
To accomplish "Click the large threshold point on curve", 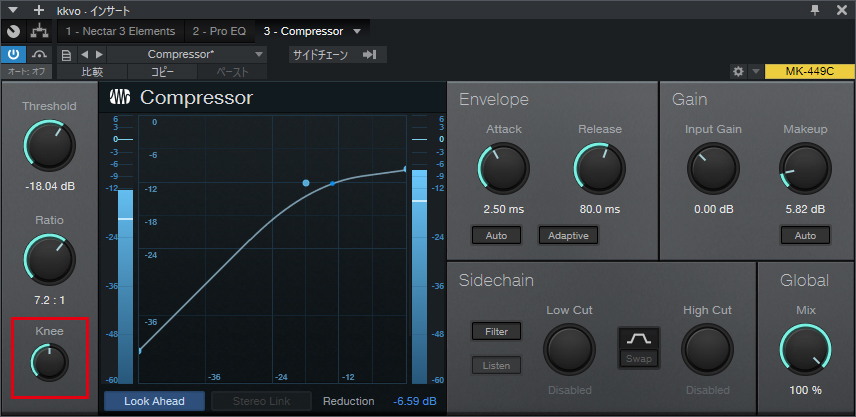I will click(306, 183).
